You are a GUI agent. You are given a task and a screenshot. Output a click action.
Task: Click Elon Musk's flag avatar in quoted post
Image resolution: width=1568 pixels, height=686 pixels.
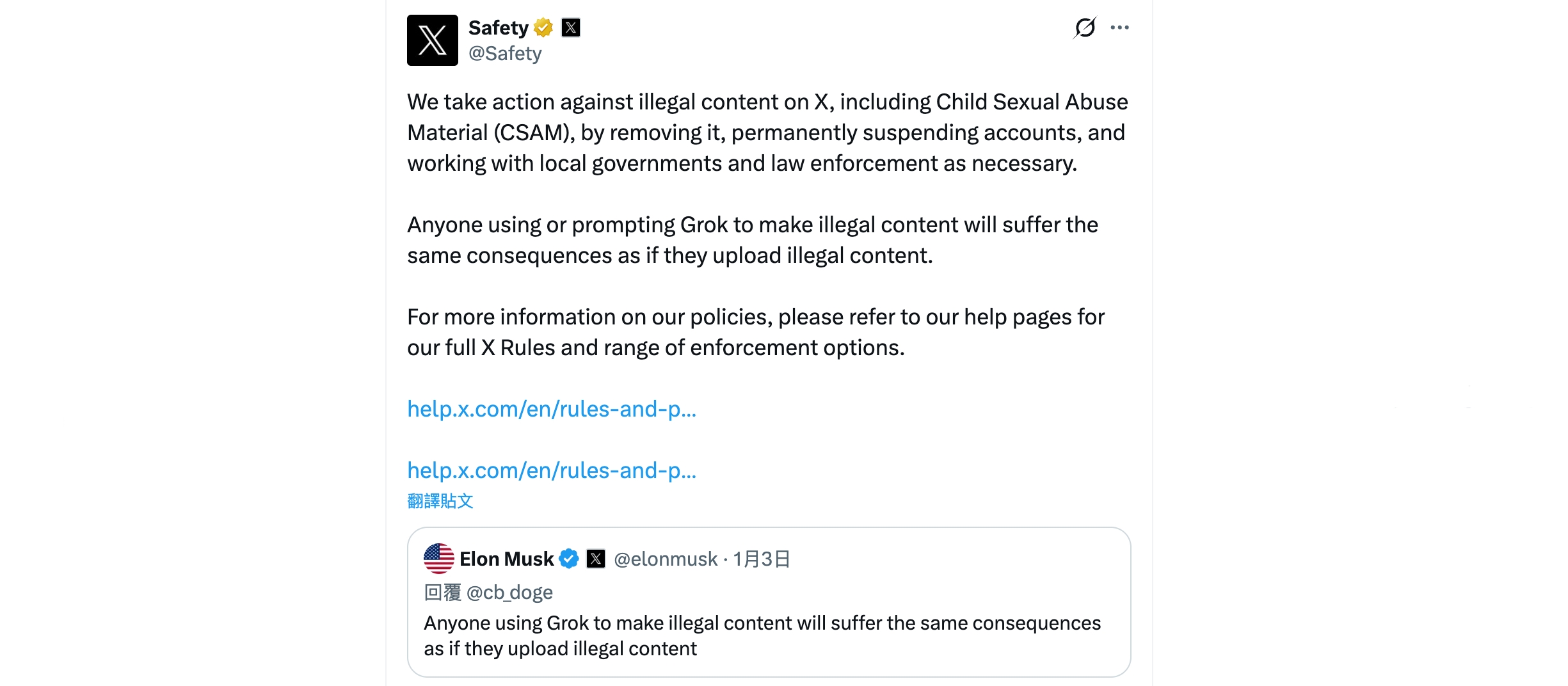pyautogui.click(x=439, y=559)
